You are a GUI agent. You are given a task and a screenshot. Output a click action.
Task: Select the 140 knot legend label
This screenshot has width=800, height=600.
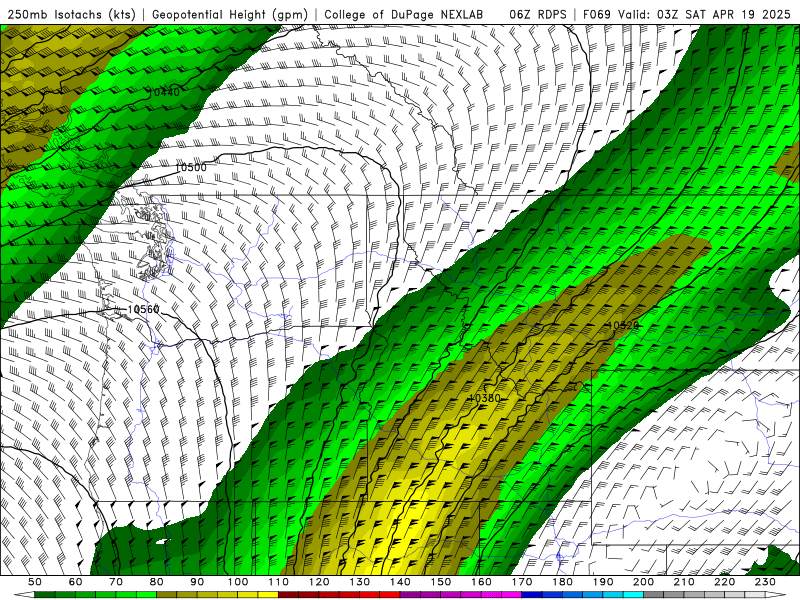point(400,582)
